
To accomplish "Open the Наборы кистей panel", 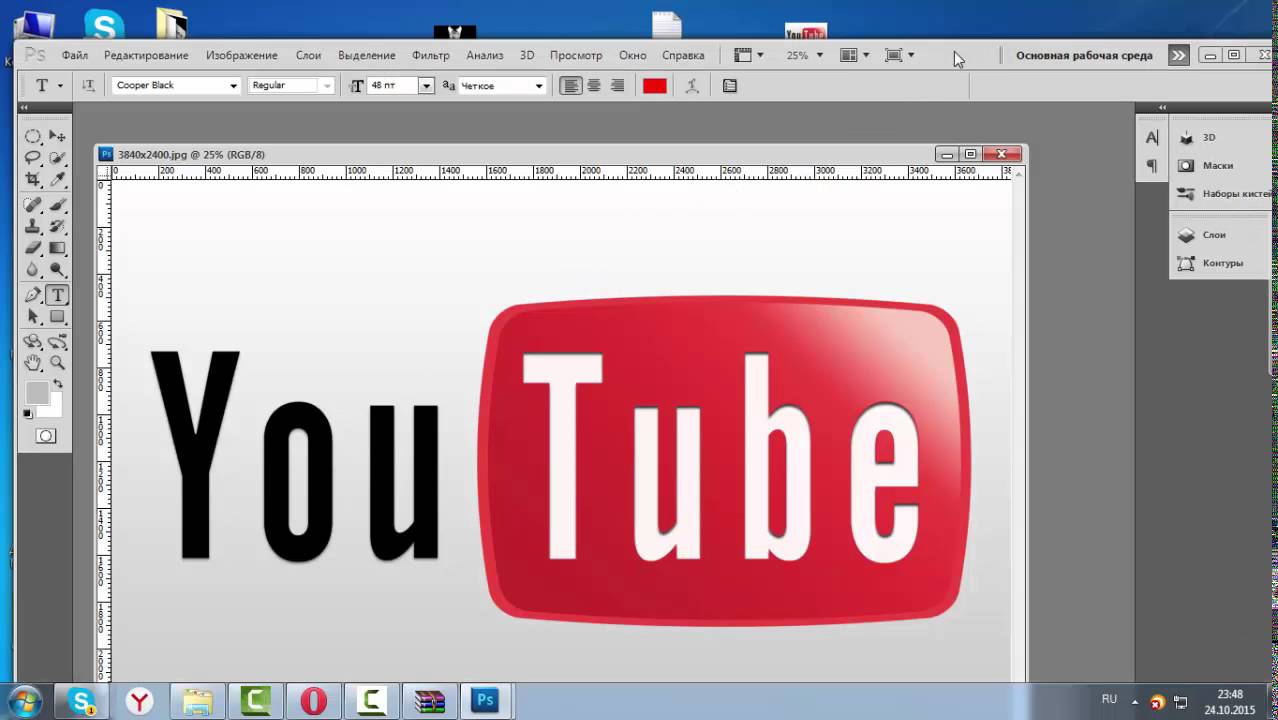I will 1222,193.
